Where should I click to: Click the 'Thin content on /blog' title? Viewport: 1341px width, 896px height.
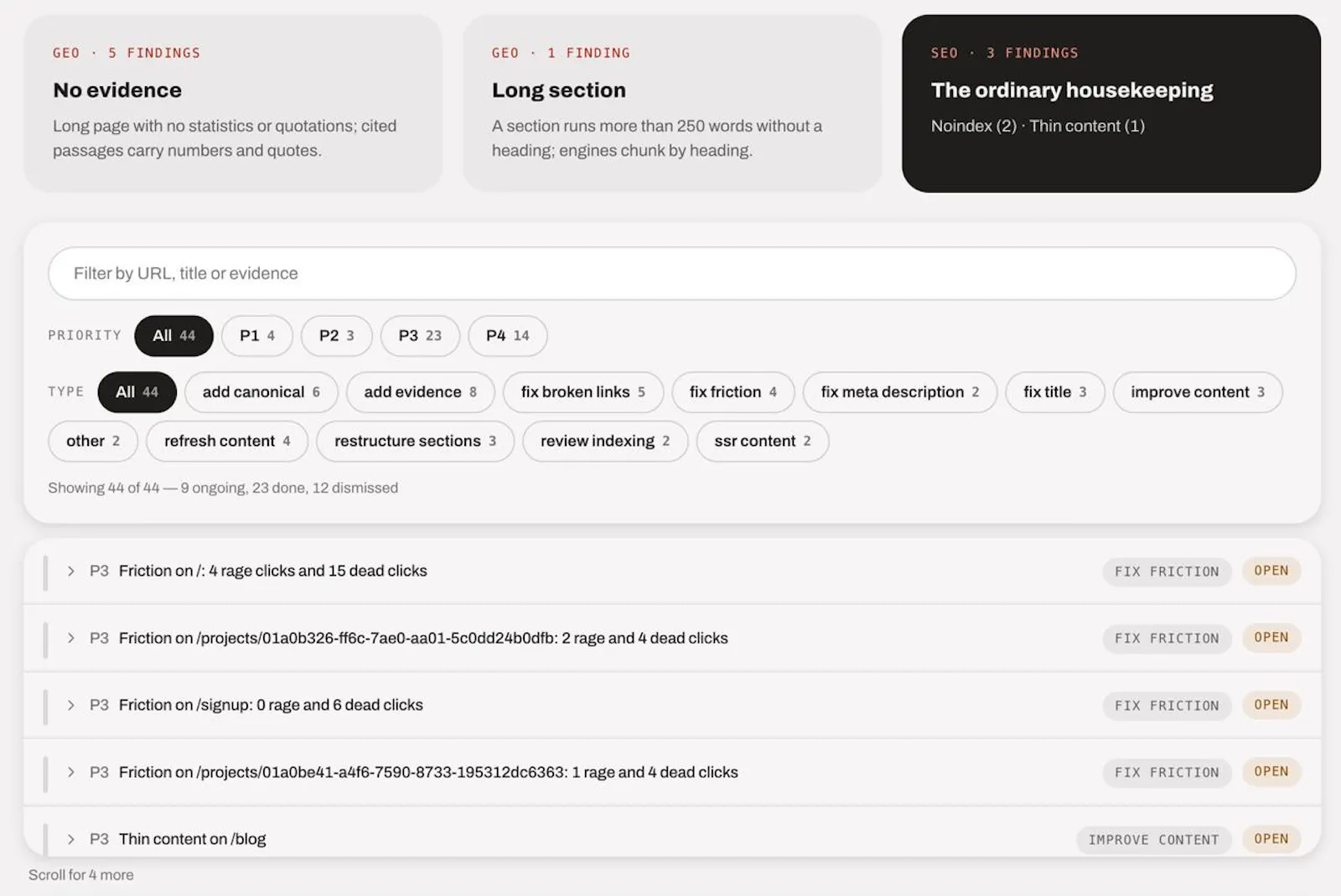[192, 839]
